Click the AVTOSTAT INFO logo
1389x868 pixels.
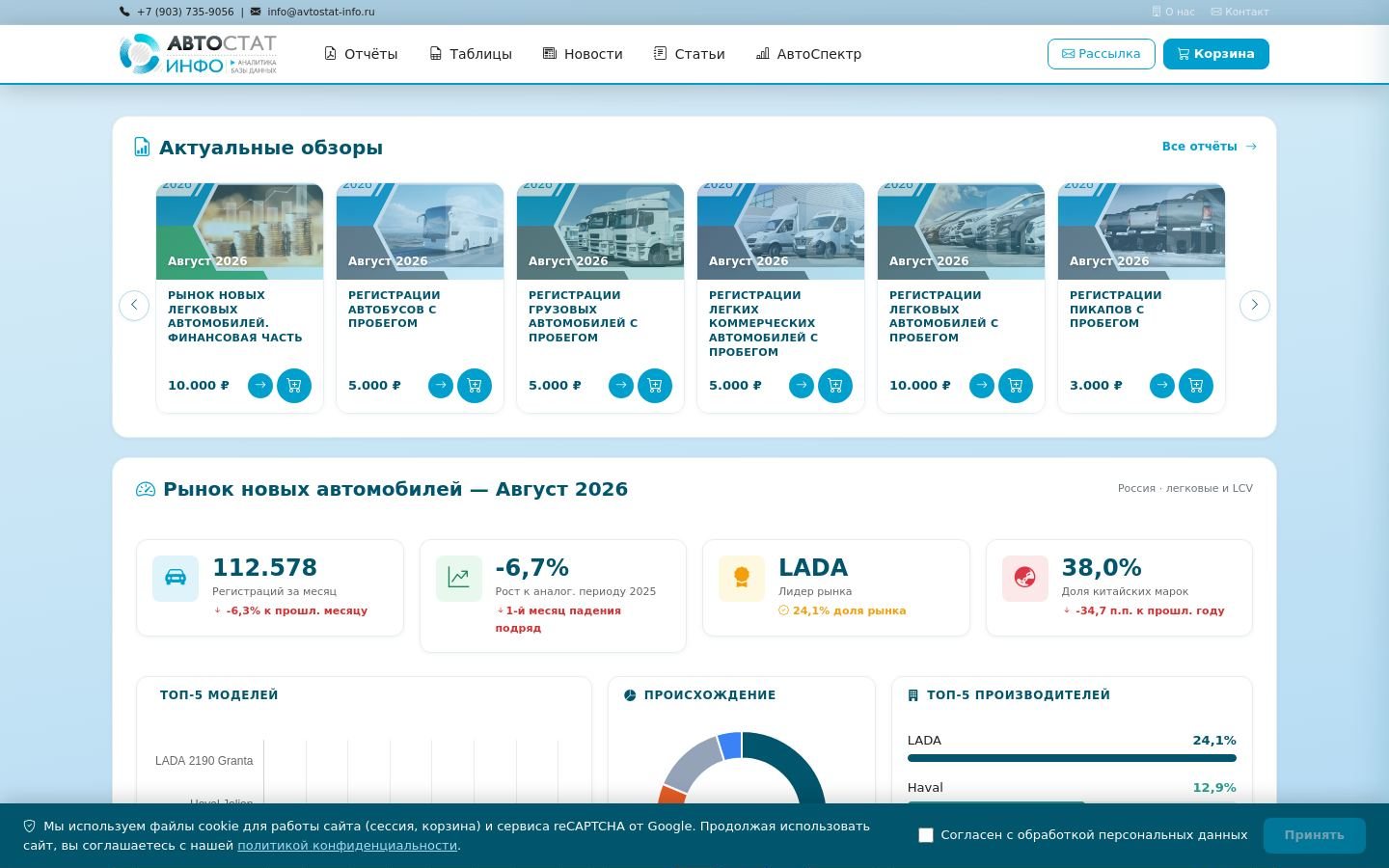(x=198, y=54)
